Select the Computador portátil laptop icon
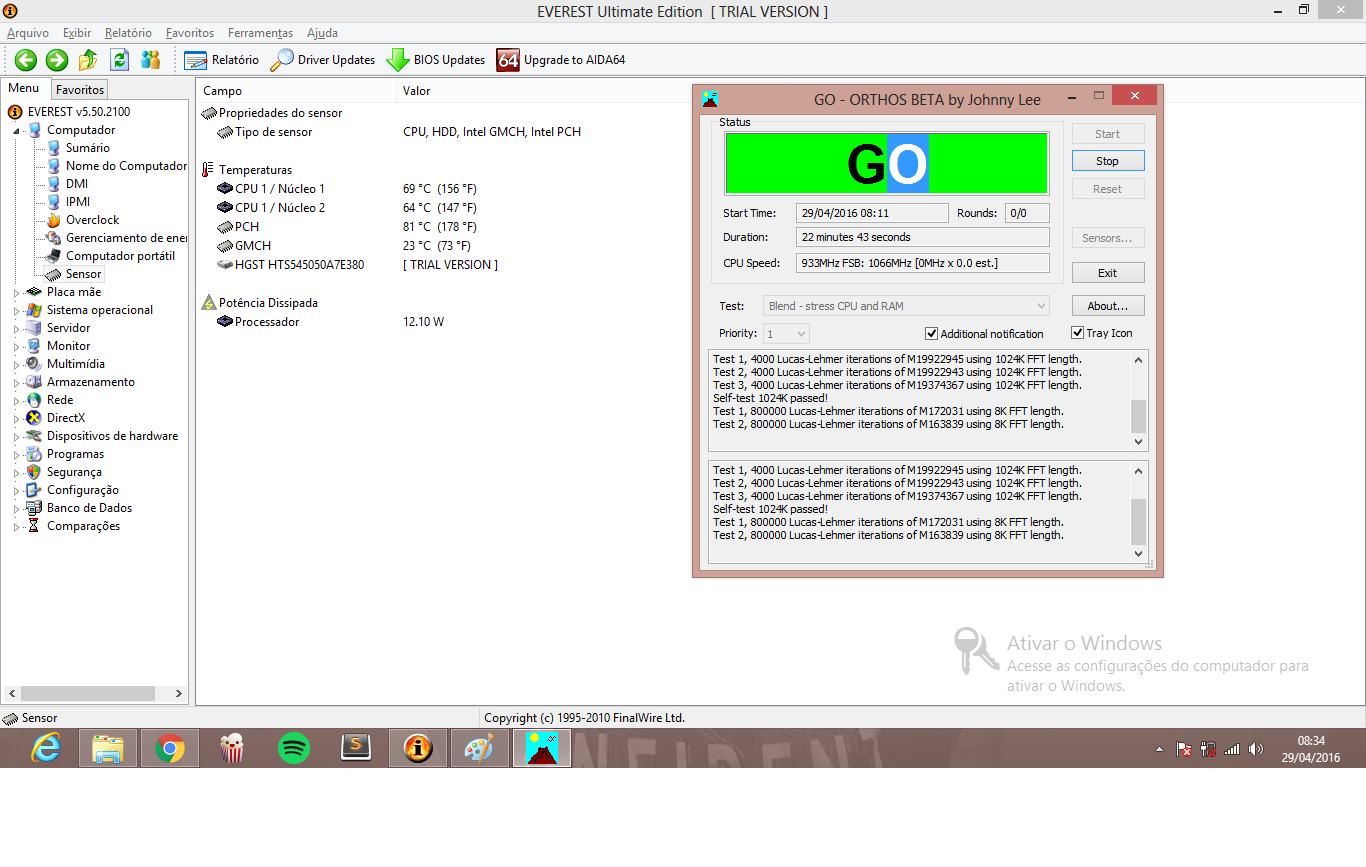Screen dimensions: 1366x867 tap(54, 256)
